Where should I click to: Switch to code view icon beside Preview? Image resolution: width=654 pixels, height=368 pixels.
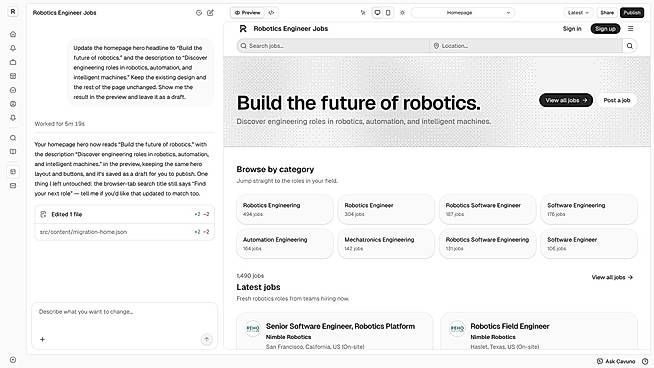click(x=271, y=13)
